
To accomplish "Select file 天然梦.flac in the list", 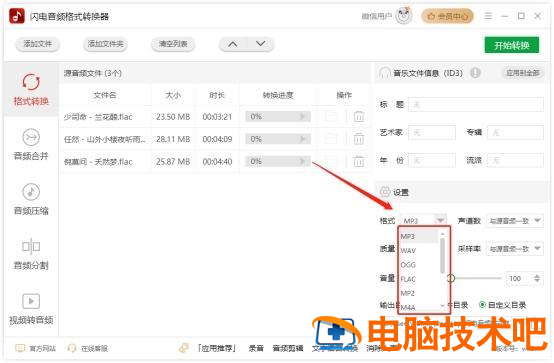I will (x=98, y=162).
